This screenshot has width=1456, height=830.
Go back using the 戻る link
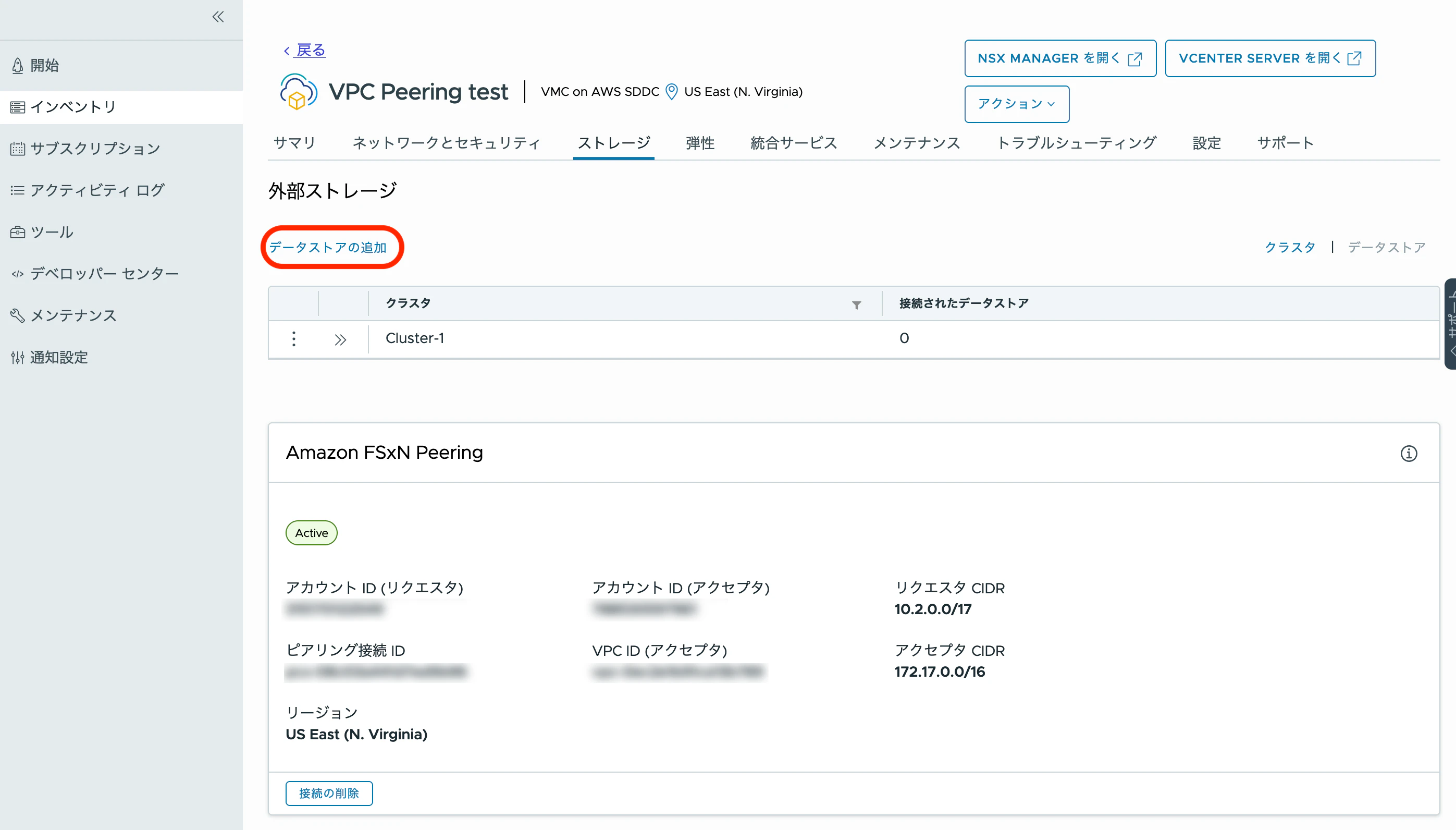click(x=310, y=50)
